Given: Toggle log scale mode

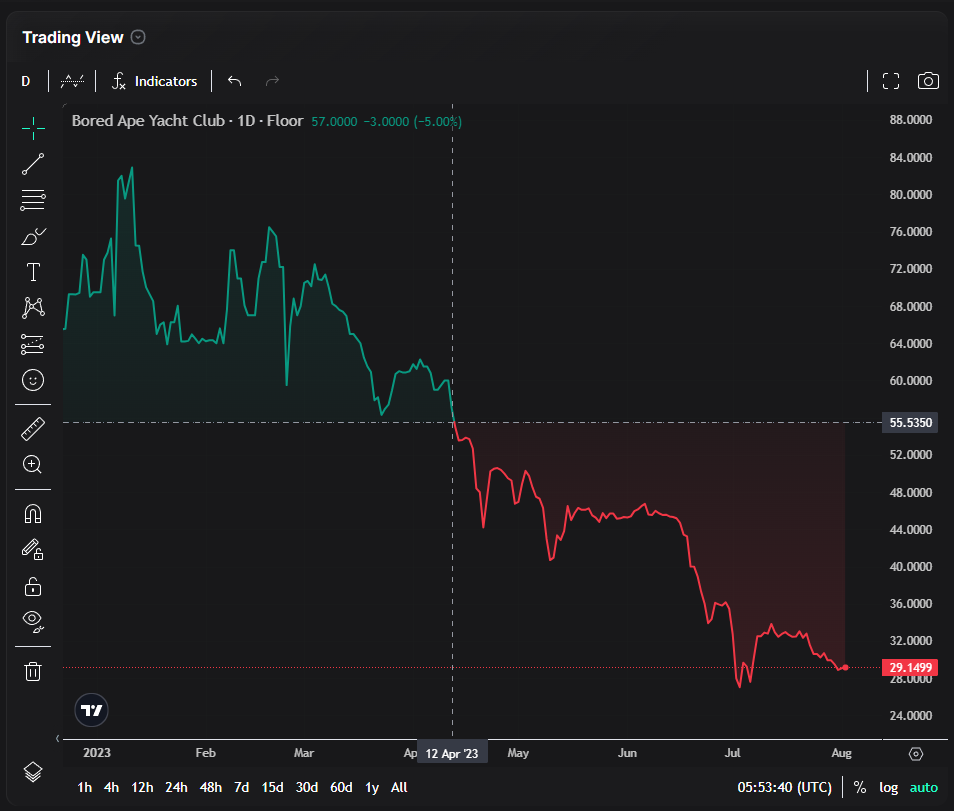Looking at the screenshot, I should click(x=888, y=787).
